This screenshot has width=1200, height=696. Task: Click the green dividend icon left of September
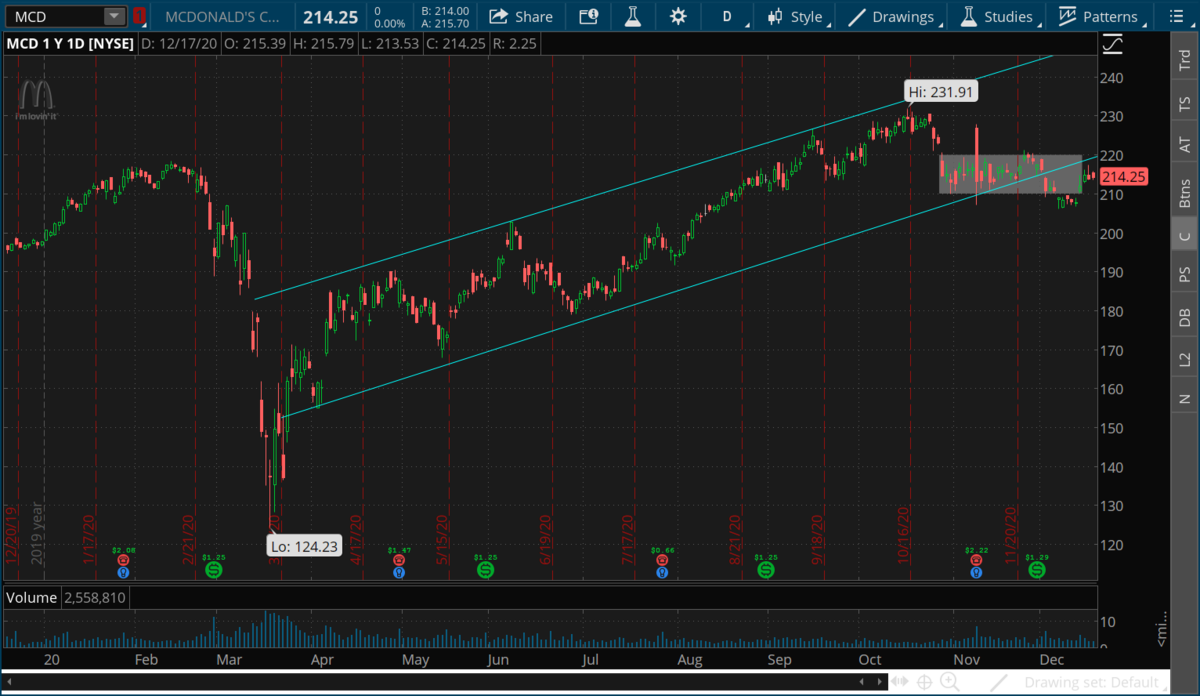(x=766, y=570)
